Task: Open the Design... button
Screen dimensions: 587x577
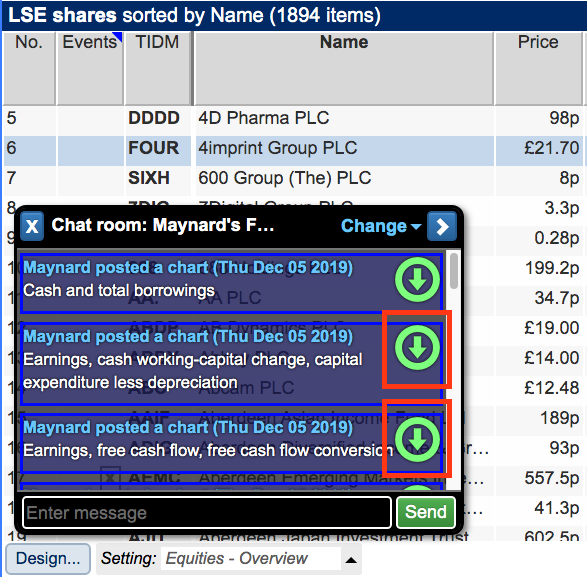Action: tap(48, 559)
